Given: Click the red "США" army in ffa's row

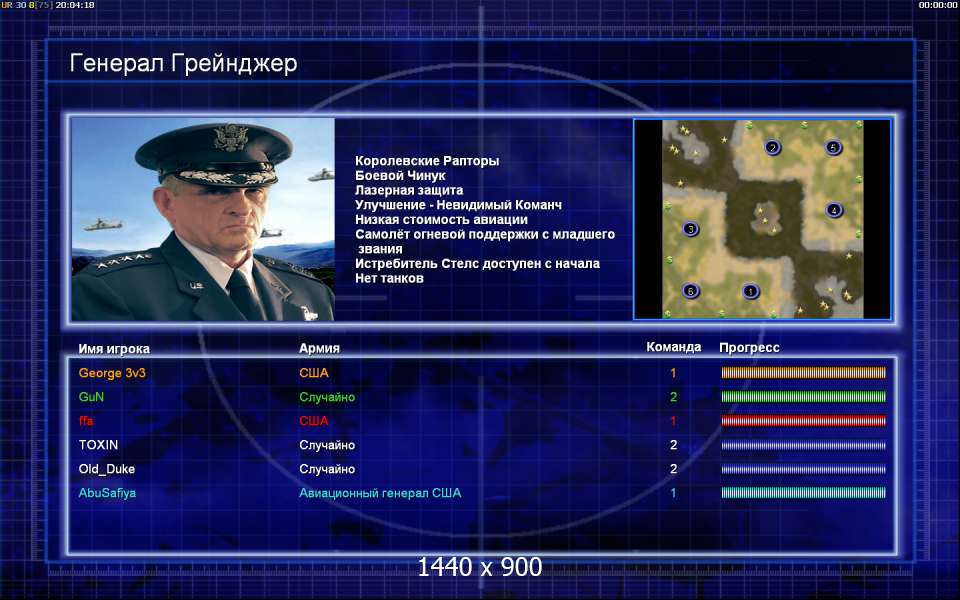Looking at the screenshot, I should pyautogui.click(x=313, y=421).
